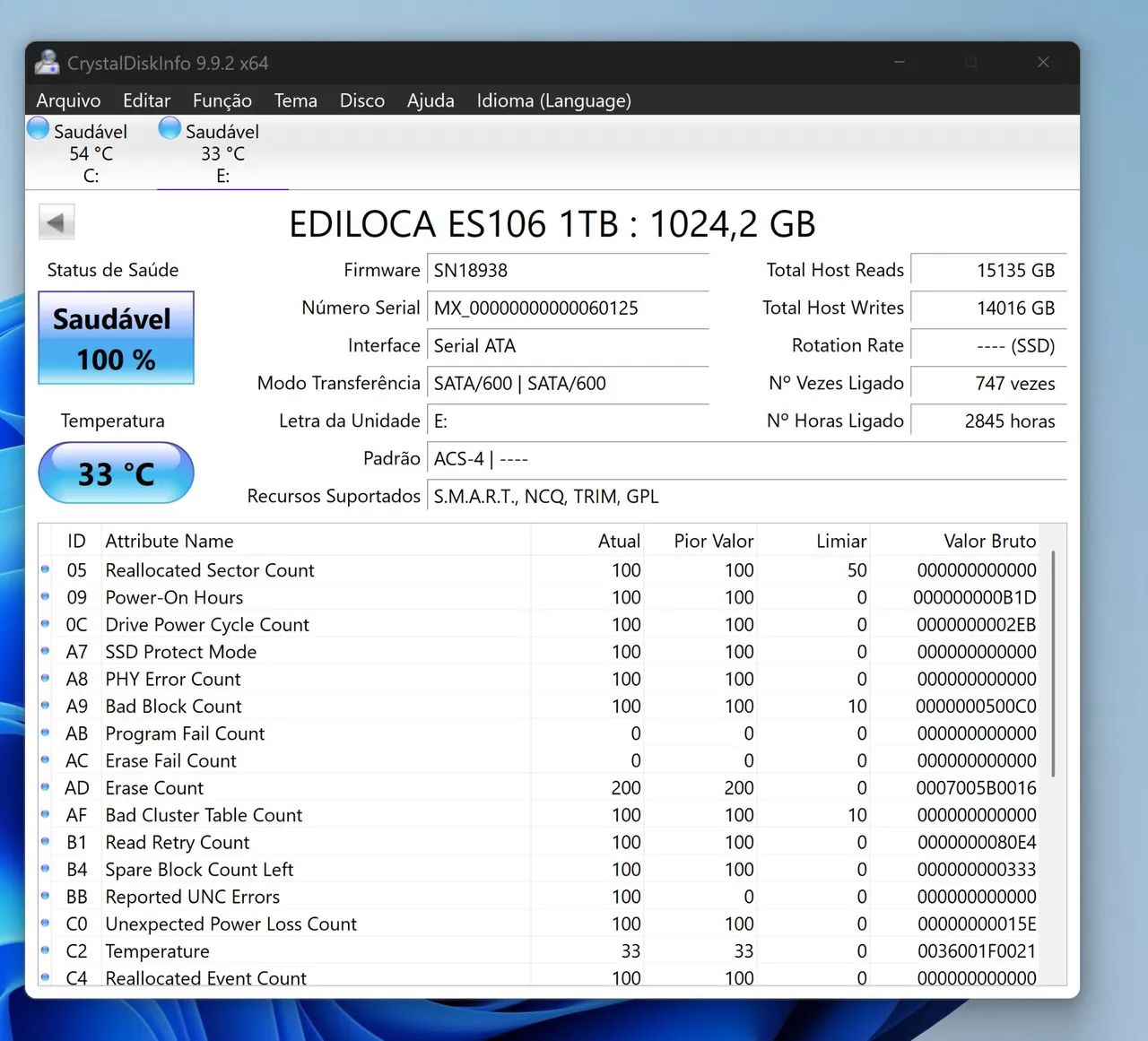Open the Ajuda menu
The width and height of the screenshot is (1148, 1041).
430,100
